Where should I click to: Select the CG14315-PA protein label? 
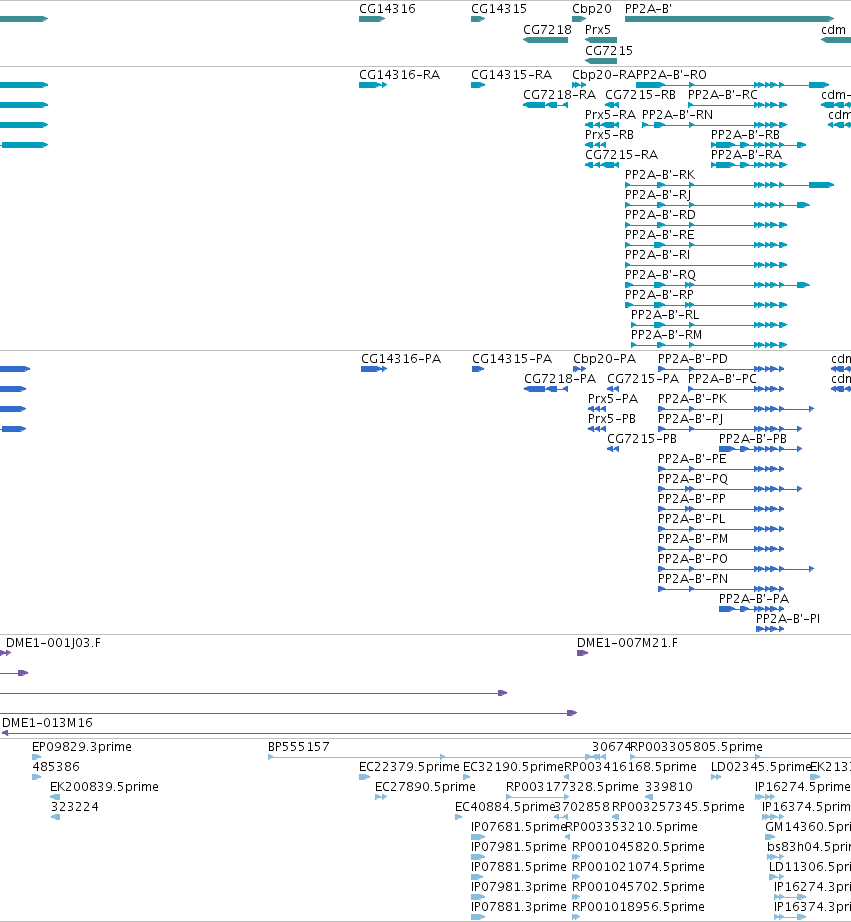click(x=512, y=359)
